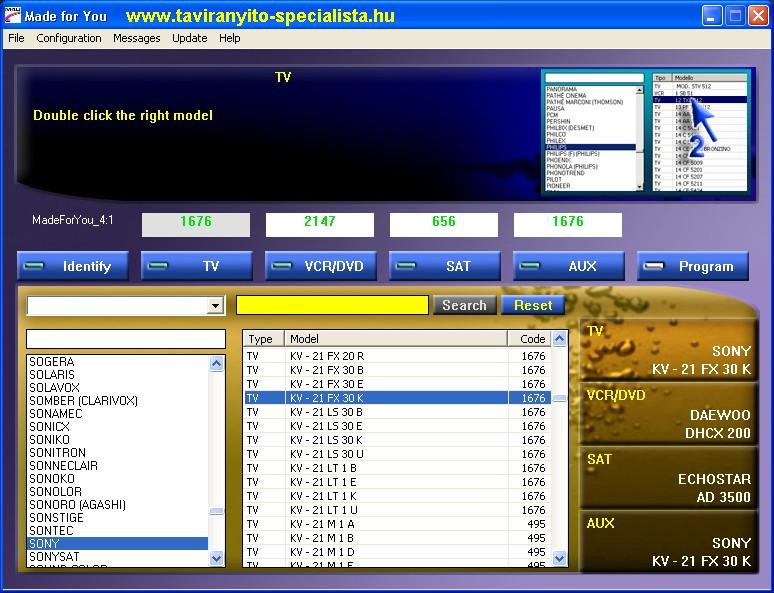Select brand SONYSAT in the list
The width and height of the screenshot is (774, 593).
(x=117, y=557)
